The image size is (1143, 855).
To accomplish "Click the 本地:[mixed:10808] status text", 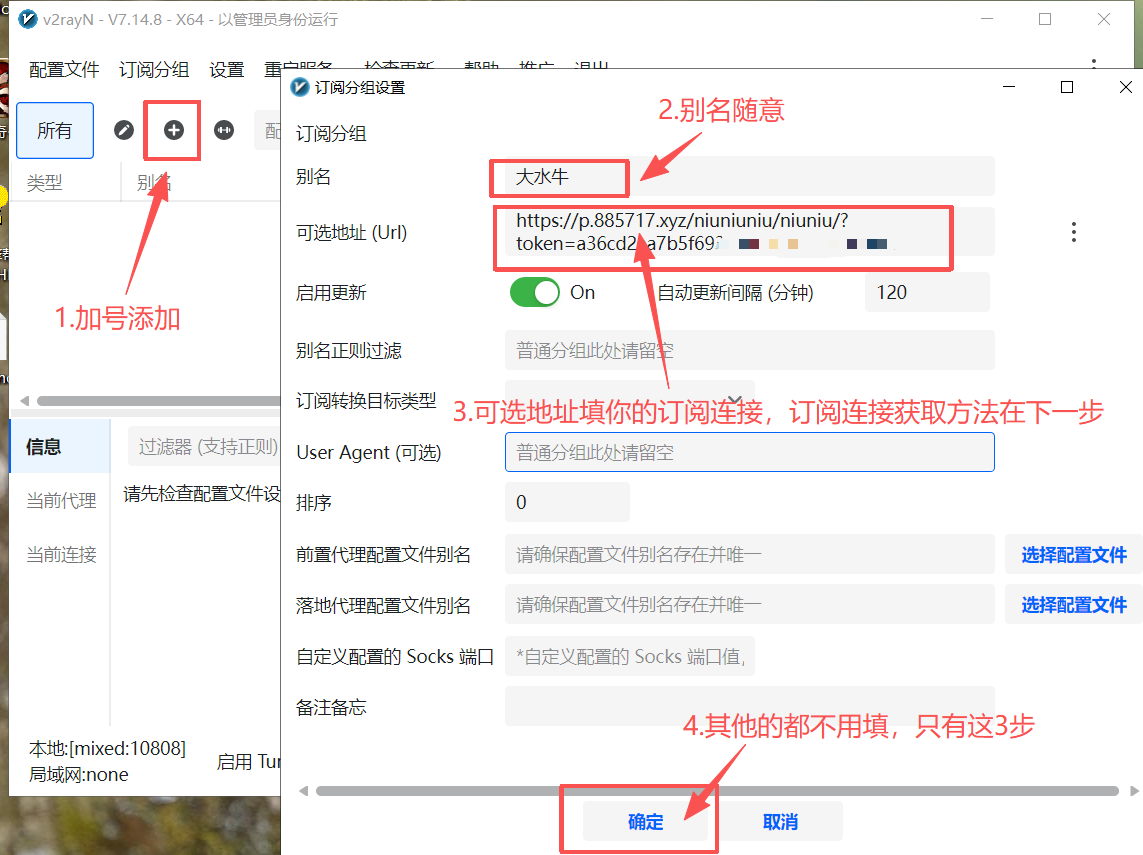I will coord(107,749).
